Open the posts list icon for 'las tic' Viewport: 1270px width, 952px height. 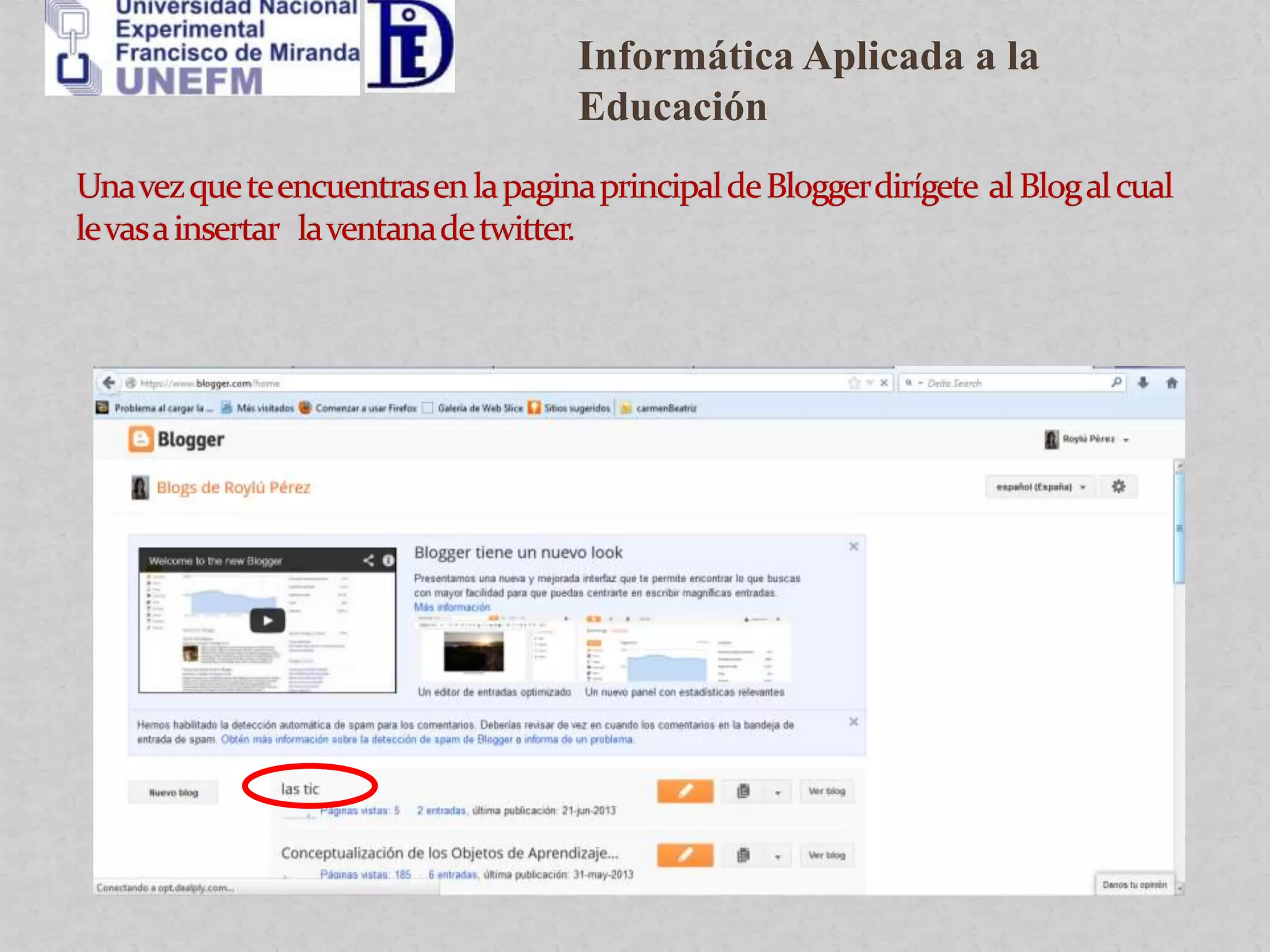[743, 791]
